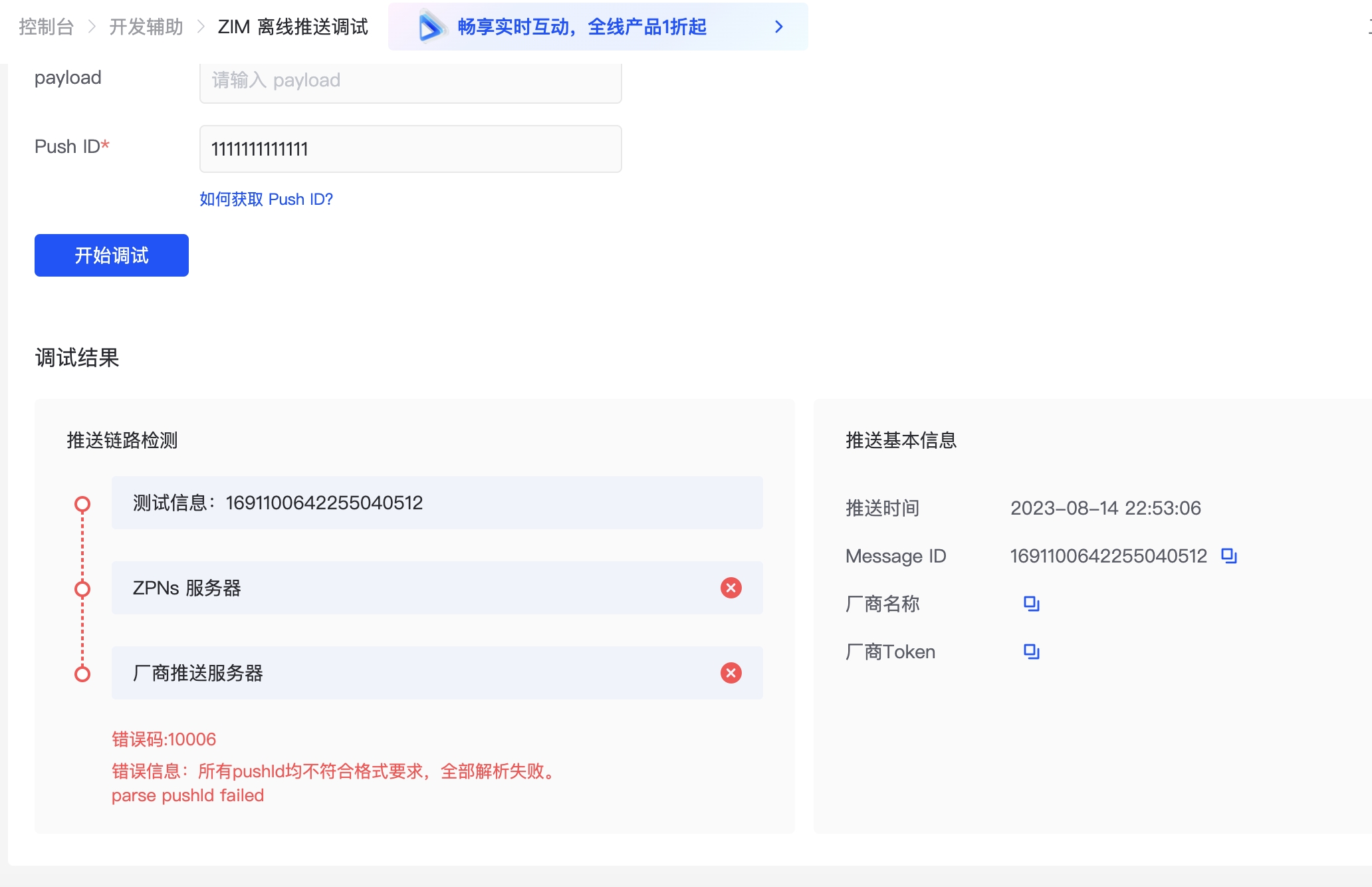This screenshot has width=1372, height=887.
Task: Click ZIM 离线推送调试 breadcrumb item
Action: 292,27
